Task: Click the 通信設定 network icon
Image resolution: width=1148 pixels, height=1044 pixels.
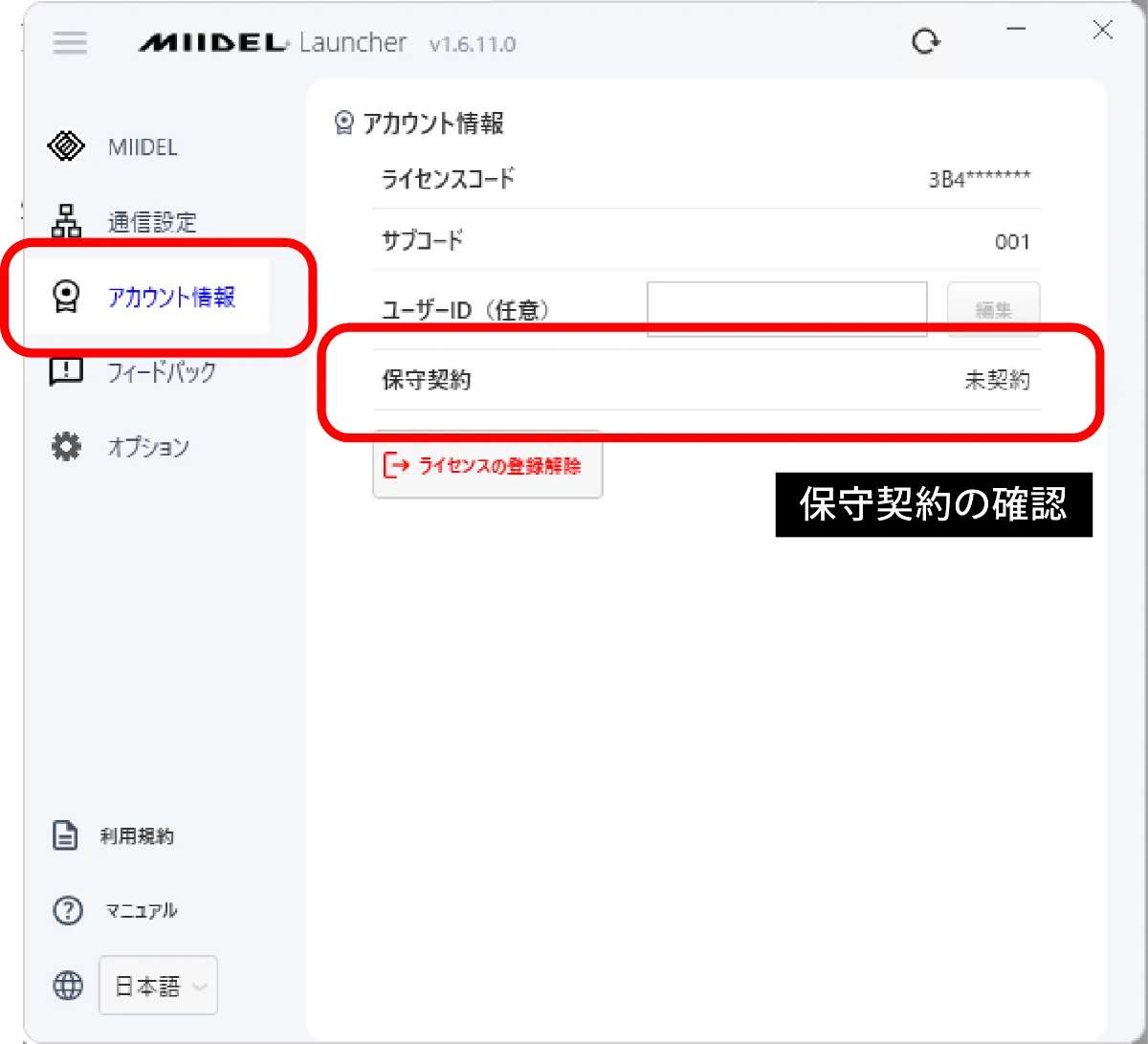Action: (x=66, y=221)
